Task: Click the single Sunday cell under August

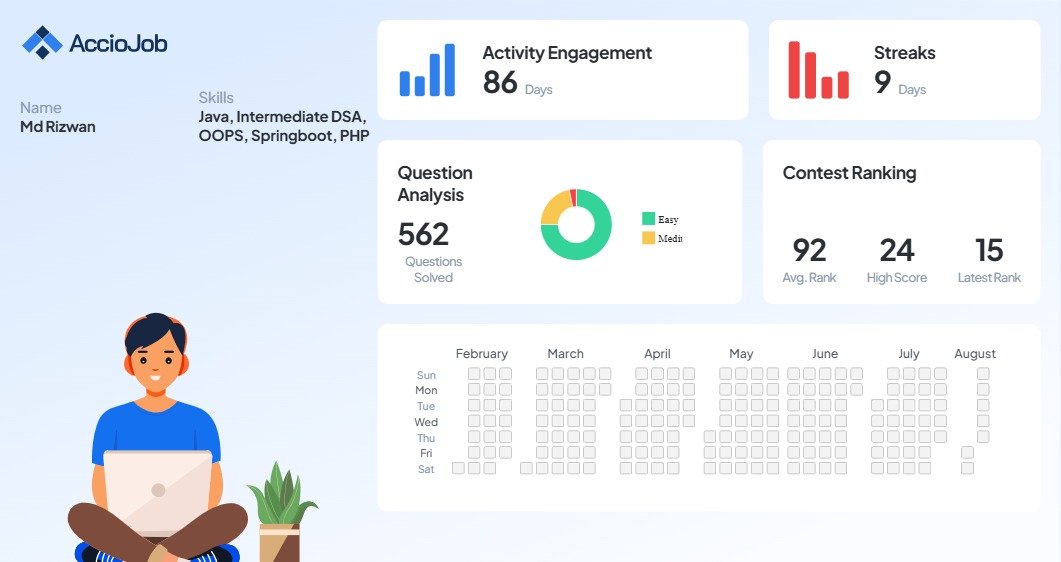Action: pyautogui.click(x=983, y=373)
